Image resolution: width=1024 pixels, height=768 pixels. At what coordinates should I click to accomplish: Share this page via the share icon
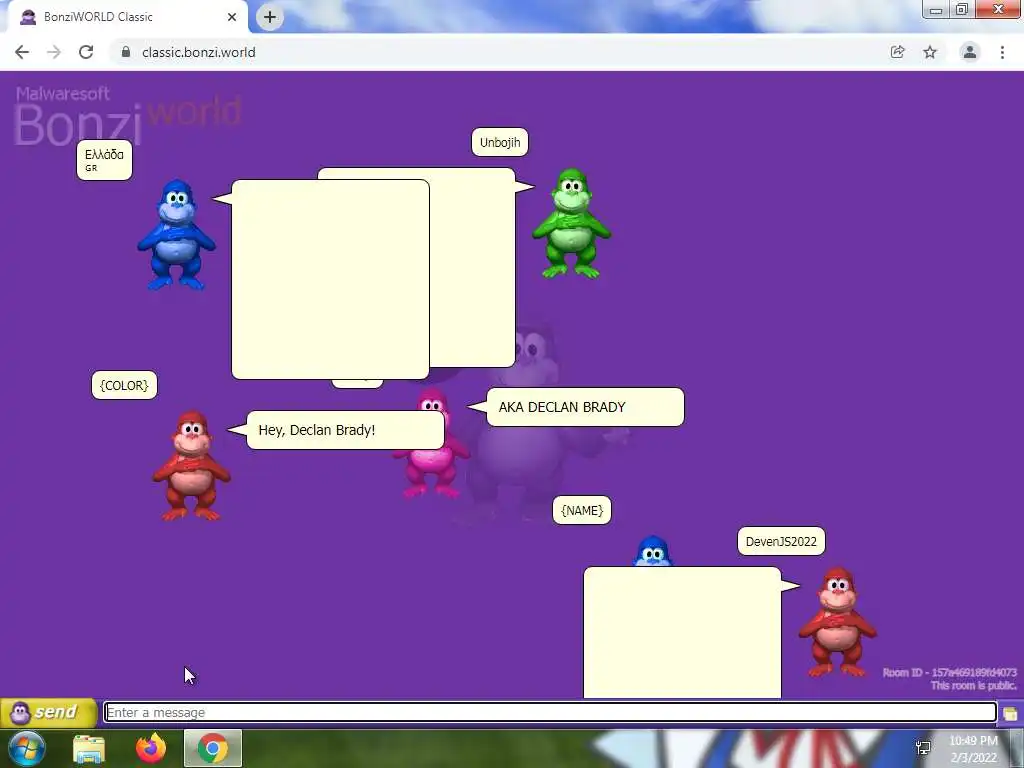[x=898, y=52]
